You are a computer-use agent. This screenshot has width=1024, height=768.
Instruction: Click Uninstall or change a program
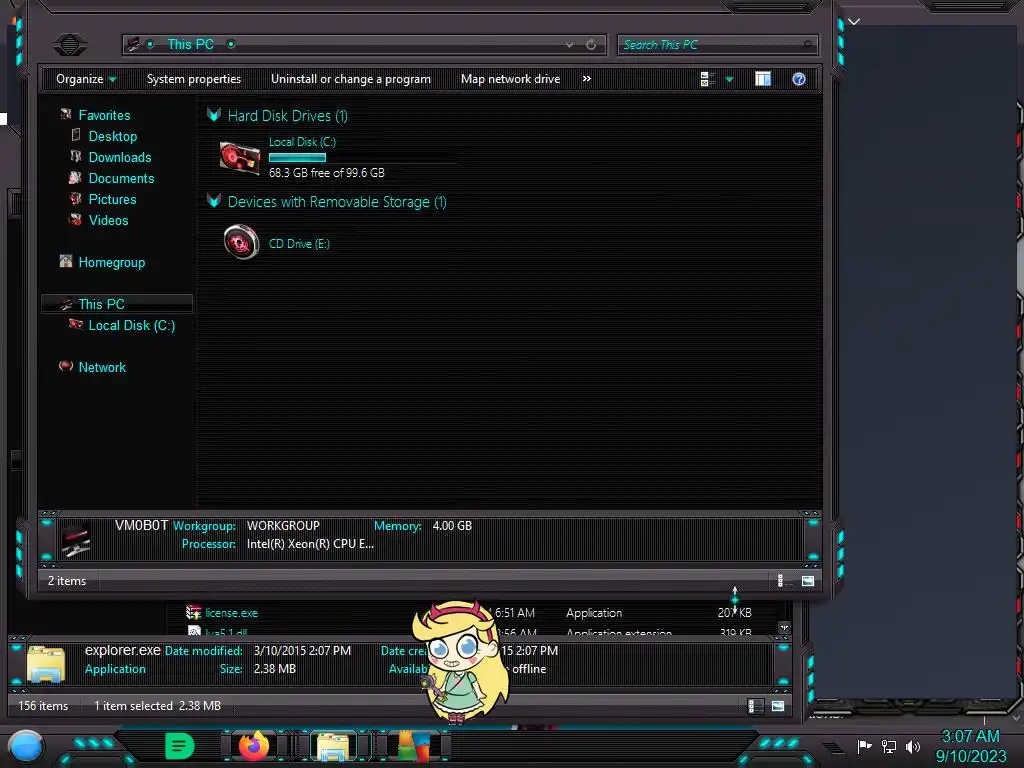pos(351,79)
